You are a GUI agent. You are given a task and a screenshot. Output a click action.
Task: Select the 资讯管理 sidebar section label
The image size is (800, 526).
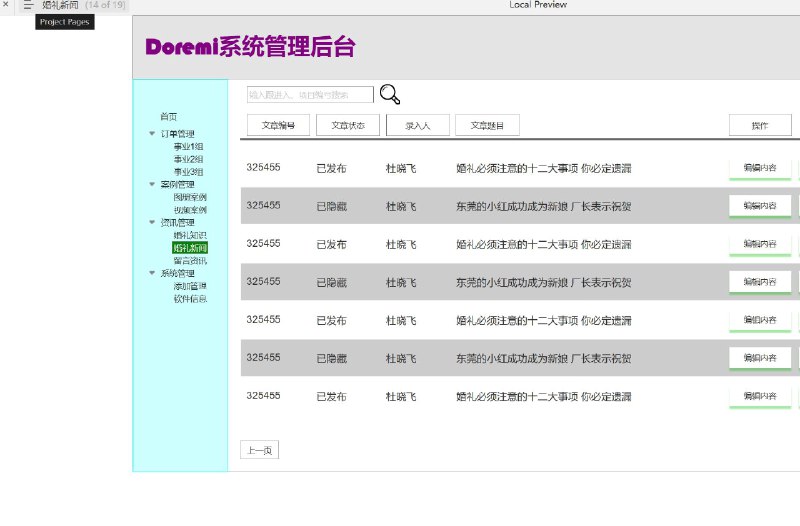[178, 222]
